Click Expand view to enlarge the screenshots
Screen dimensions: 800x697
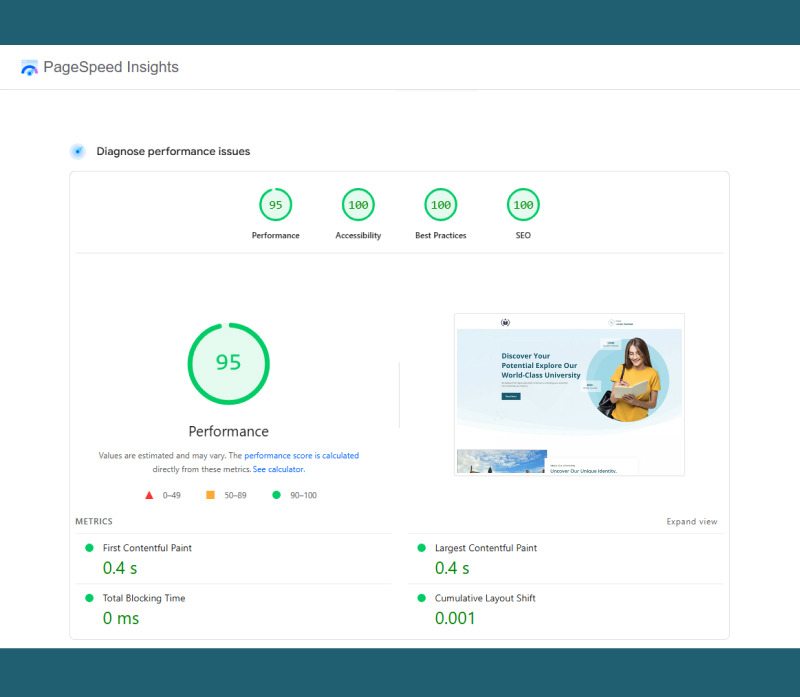point(692,521)
